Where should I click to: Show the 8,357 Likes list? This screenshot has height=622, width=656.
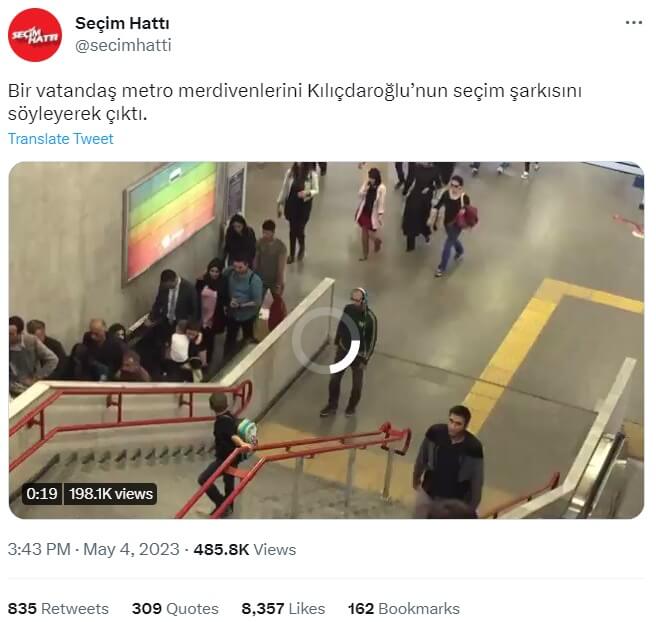point(283,609)
